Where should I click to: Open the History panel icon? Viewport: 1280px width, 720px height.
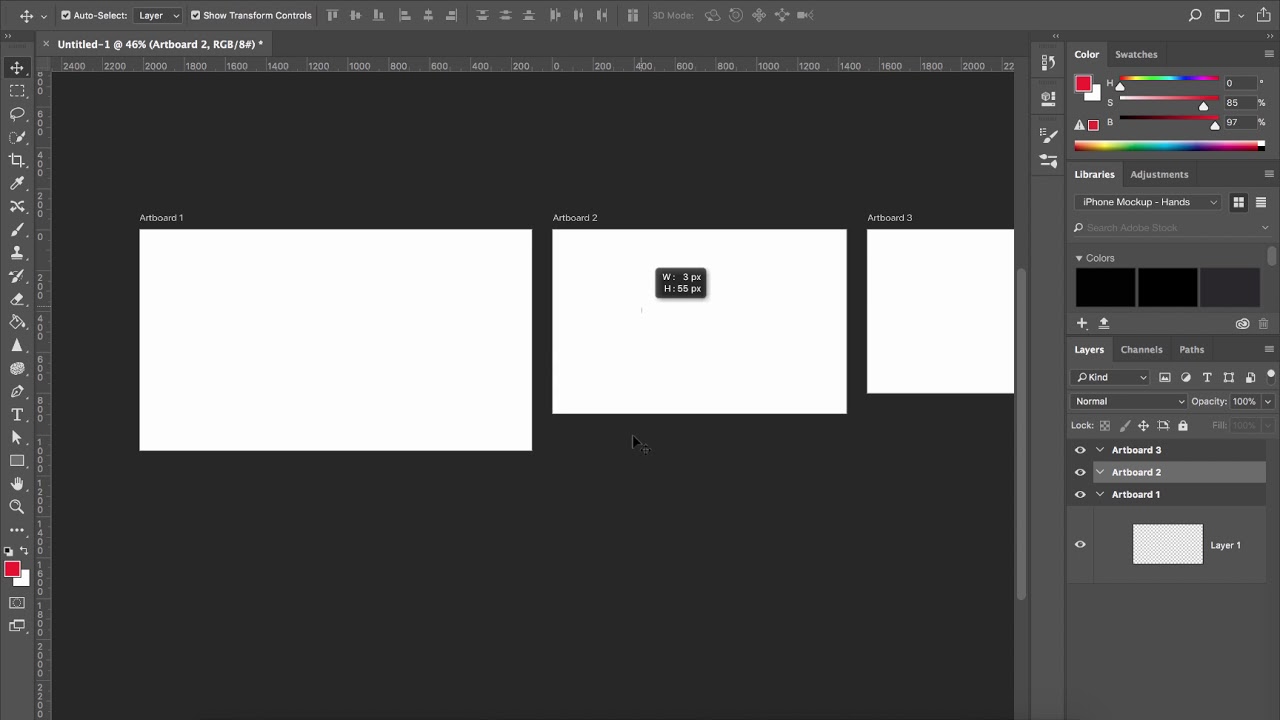pyautogui.click(x=1048, y=62)
